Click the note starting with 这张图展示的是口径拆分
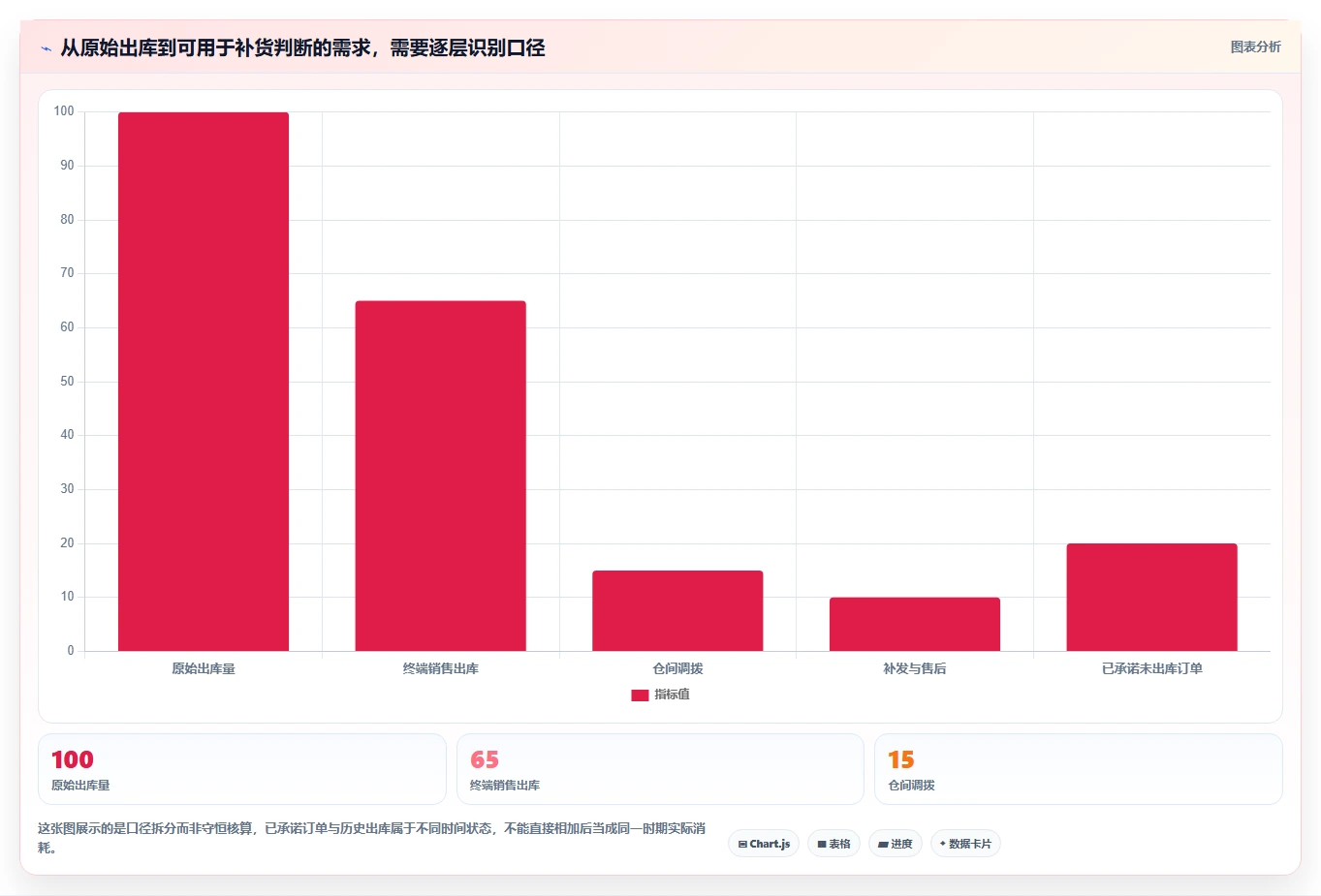This screenshot has height=896, width=1321. coord(371,838)
